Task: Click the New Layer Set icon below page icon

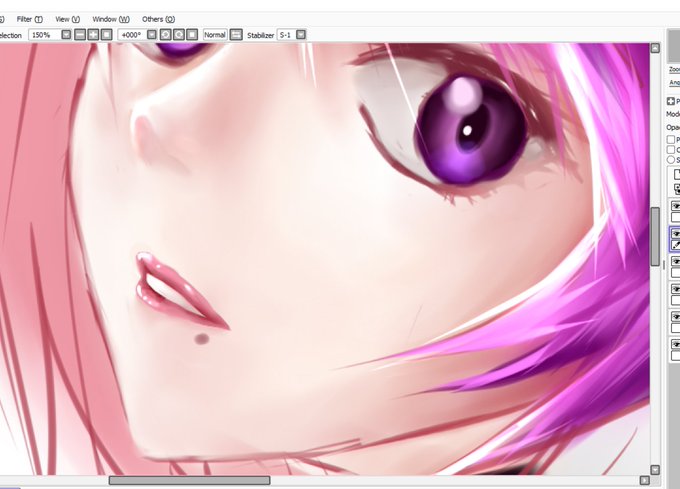Action: pos(677,189)
